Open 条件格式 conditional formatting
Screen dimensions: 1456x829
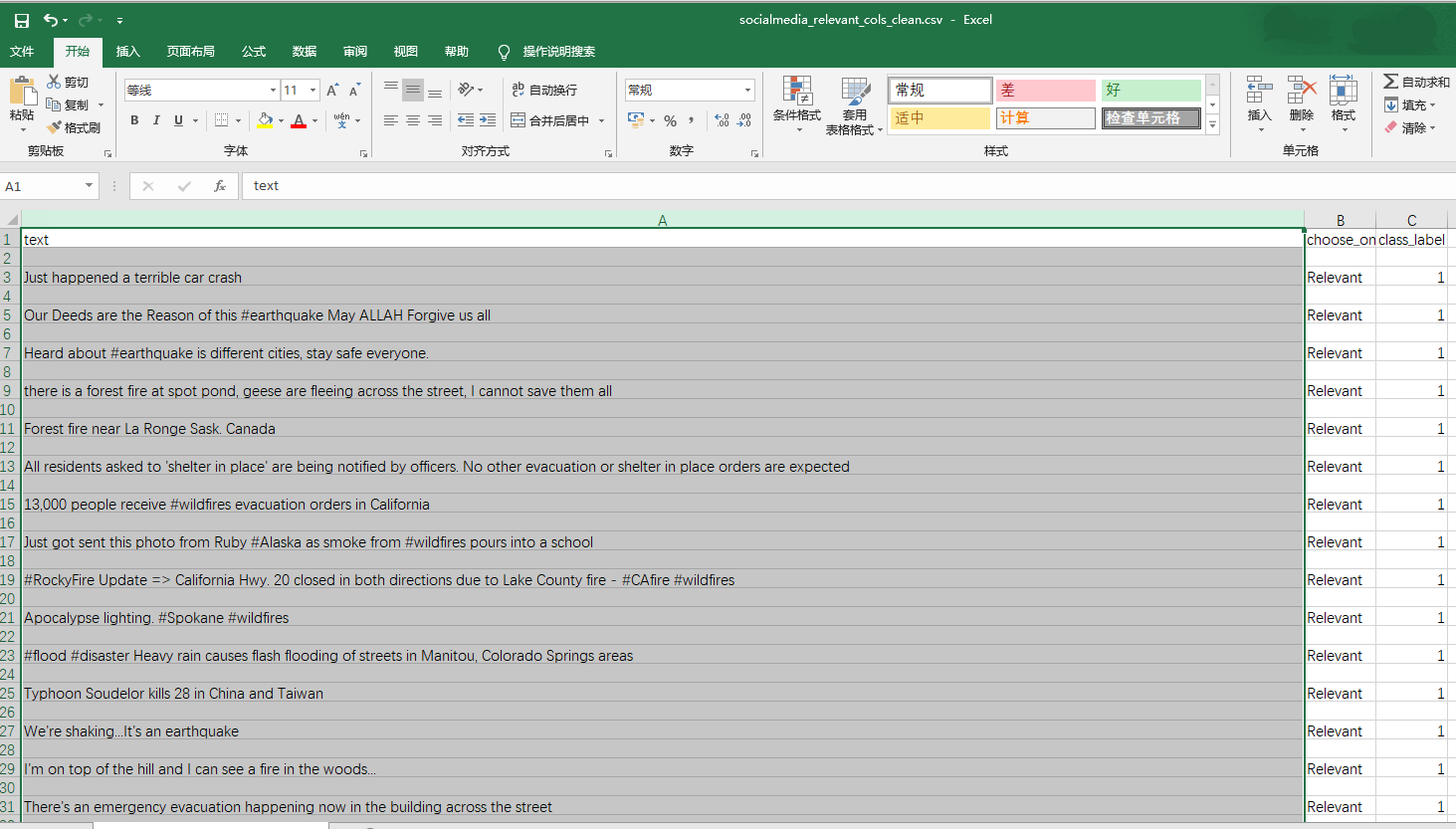coord(797,104)
